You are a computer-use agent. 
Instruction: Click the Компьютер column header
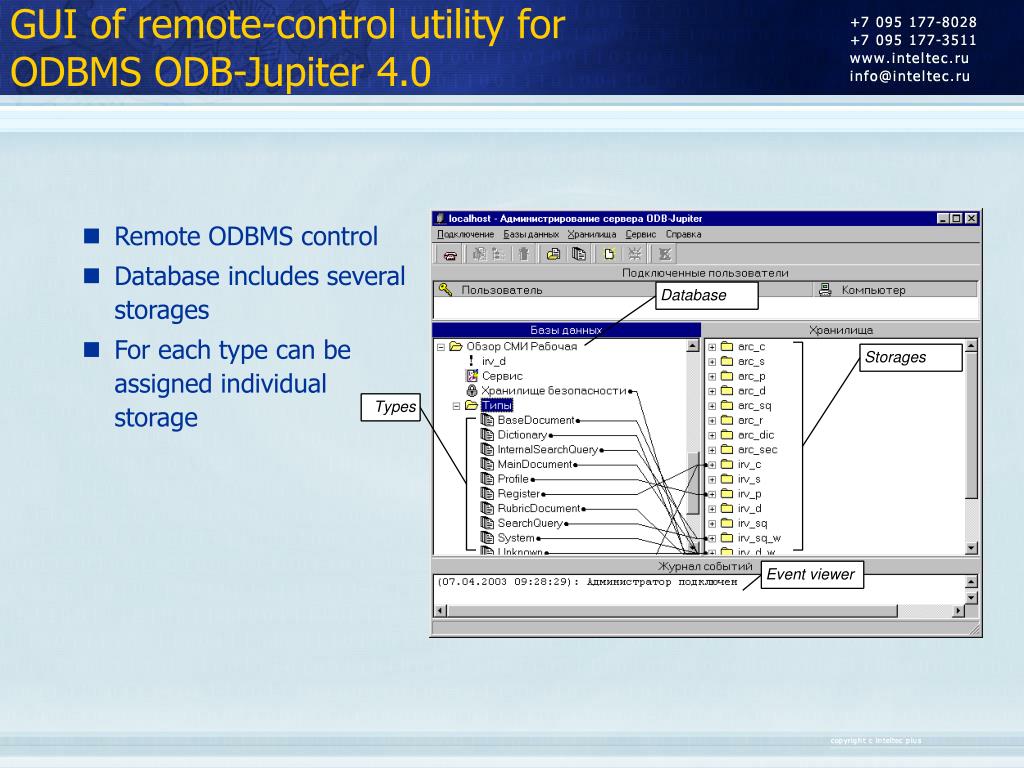pyautogui.click(x=895, y=289)
